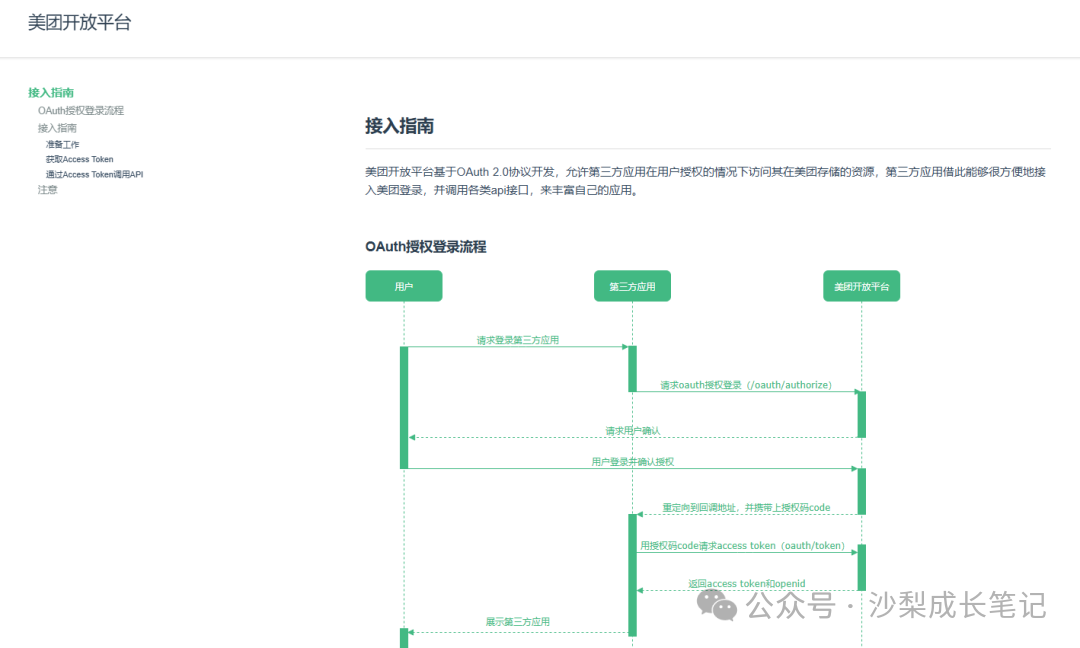Screen dimensions: 1080x648
Task: Click the 接入指南 sub-item in sidebar
Action: [57, 126]
